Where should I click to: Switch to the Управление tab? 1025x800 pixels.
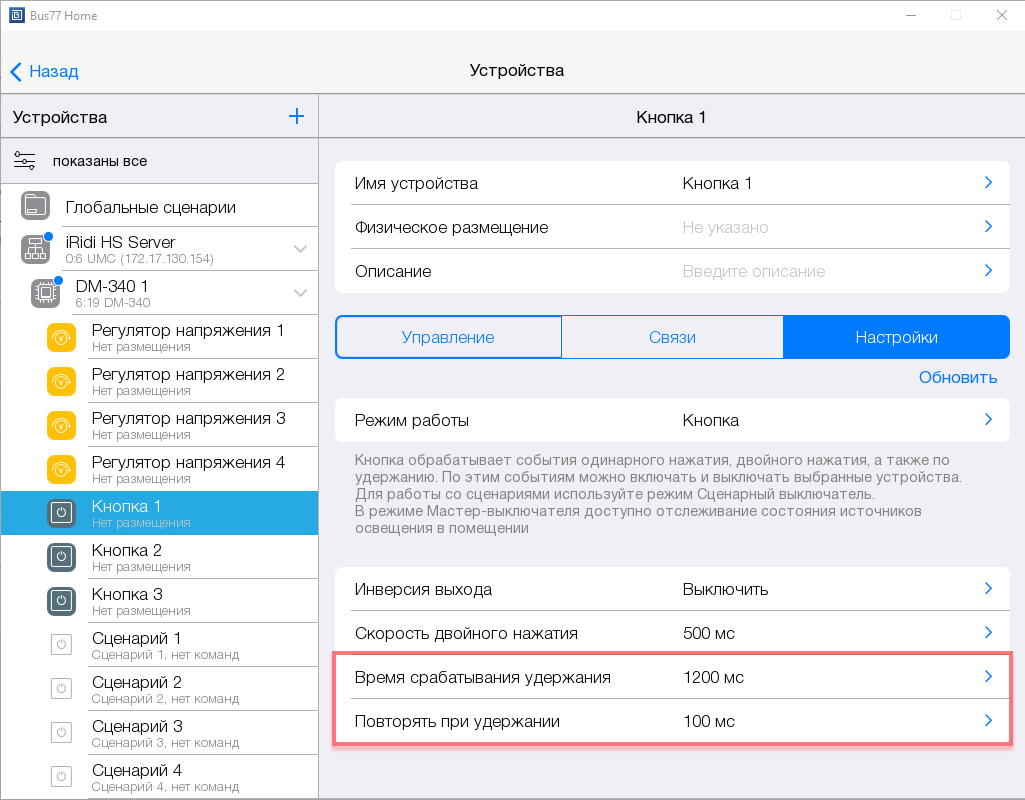coord(448,337)
